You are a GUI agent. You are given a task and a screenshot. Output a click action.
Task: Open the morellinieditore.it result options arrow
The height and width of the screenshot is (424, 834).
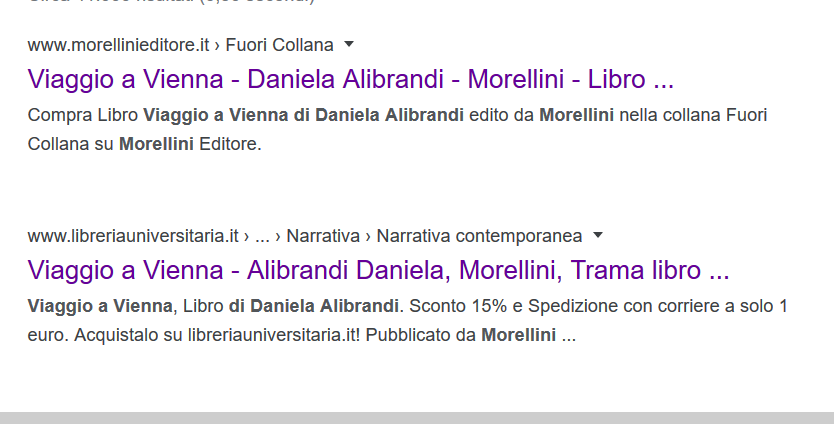349,44
